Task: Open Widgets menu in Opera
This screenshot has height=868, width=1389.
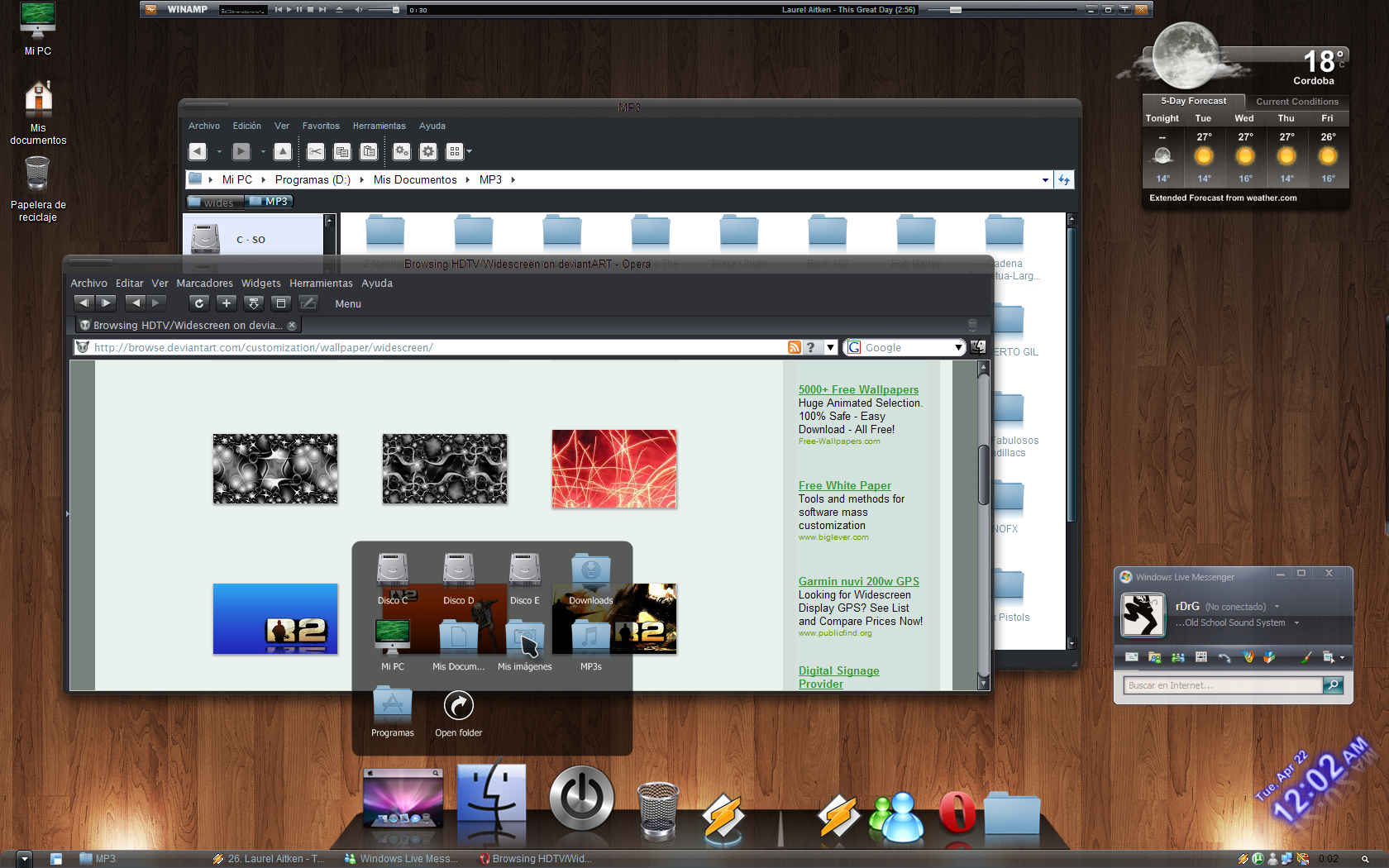Action: 261,283
